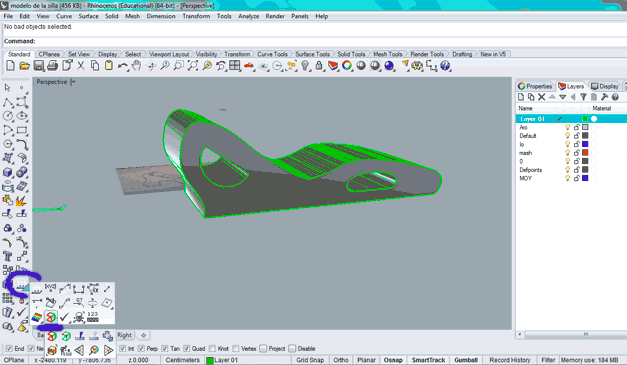This screenshot has width=627, height=365.
Task: Click the Undo arrow icon
Action: tap(123, 66)
